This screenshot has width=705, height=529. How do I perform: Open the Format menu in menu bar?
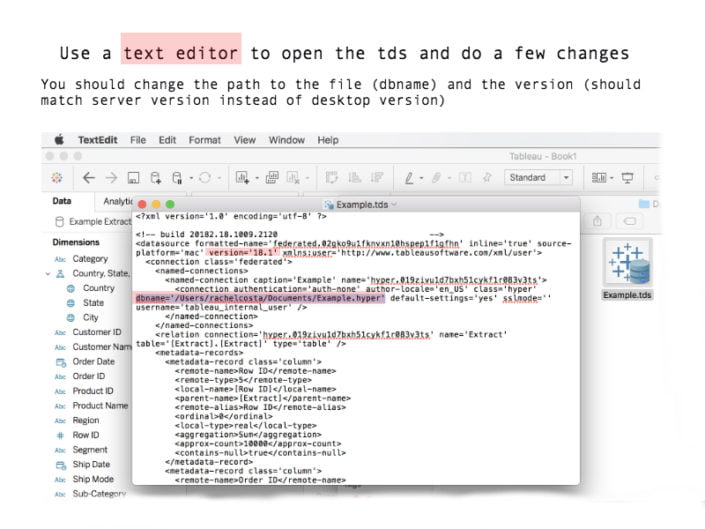pyautogui.click(x=204, y=140)
